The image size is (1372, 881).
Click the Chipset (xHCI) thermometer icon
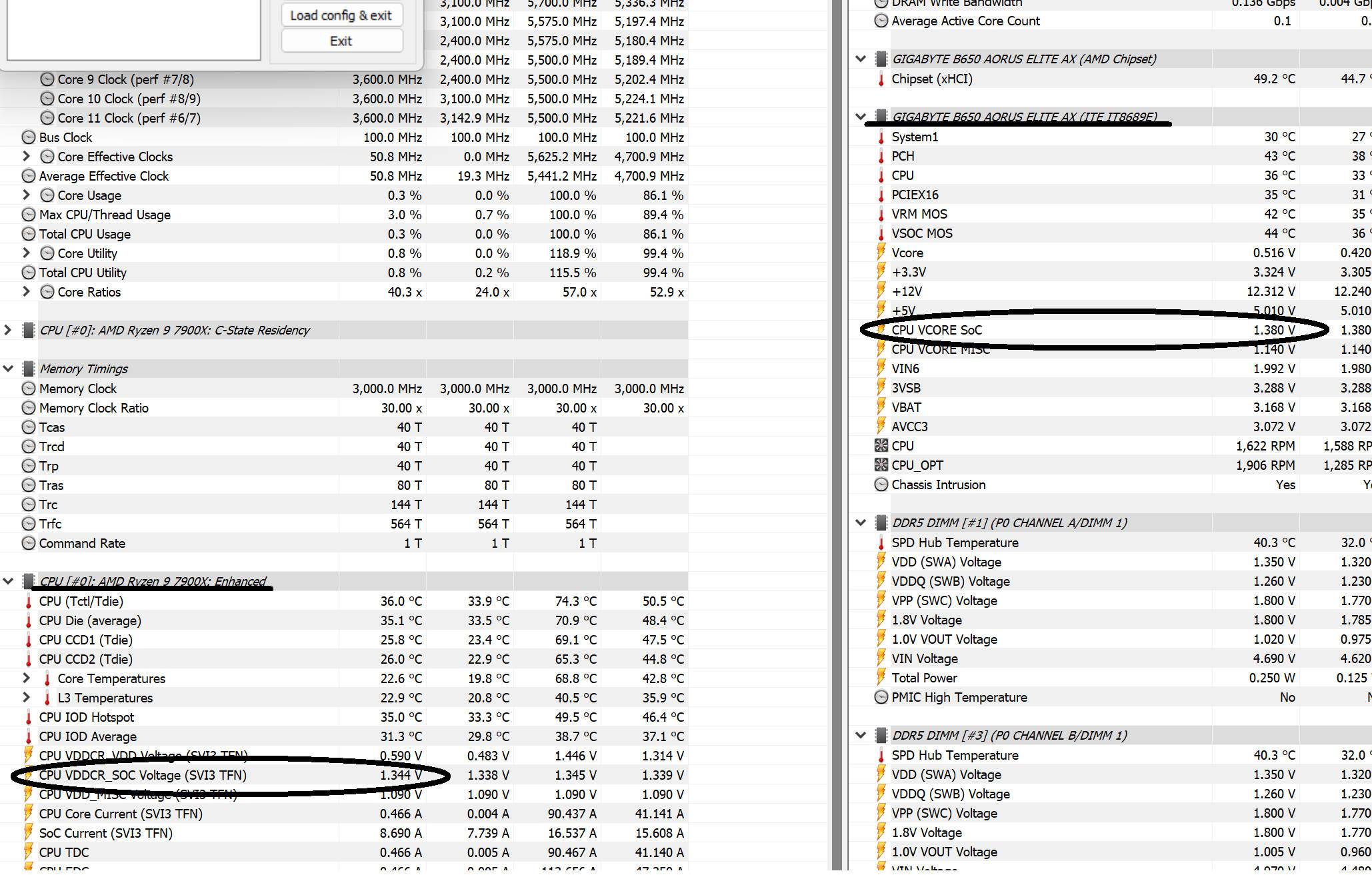(x=881, y=79)
